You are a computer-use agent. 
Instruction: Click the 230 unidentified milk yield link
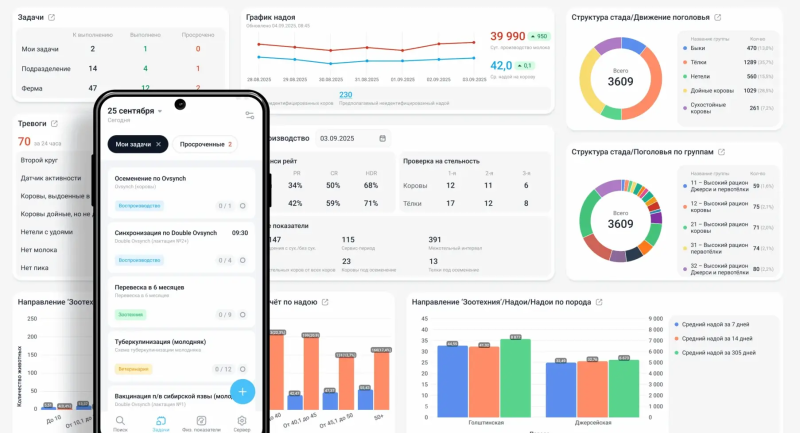(345, 95)
